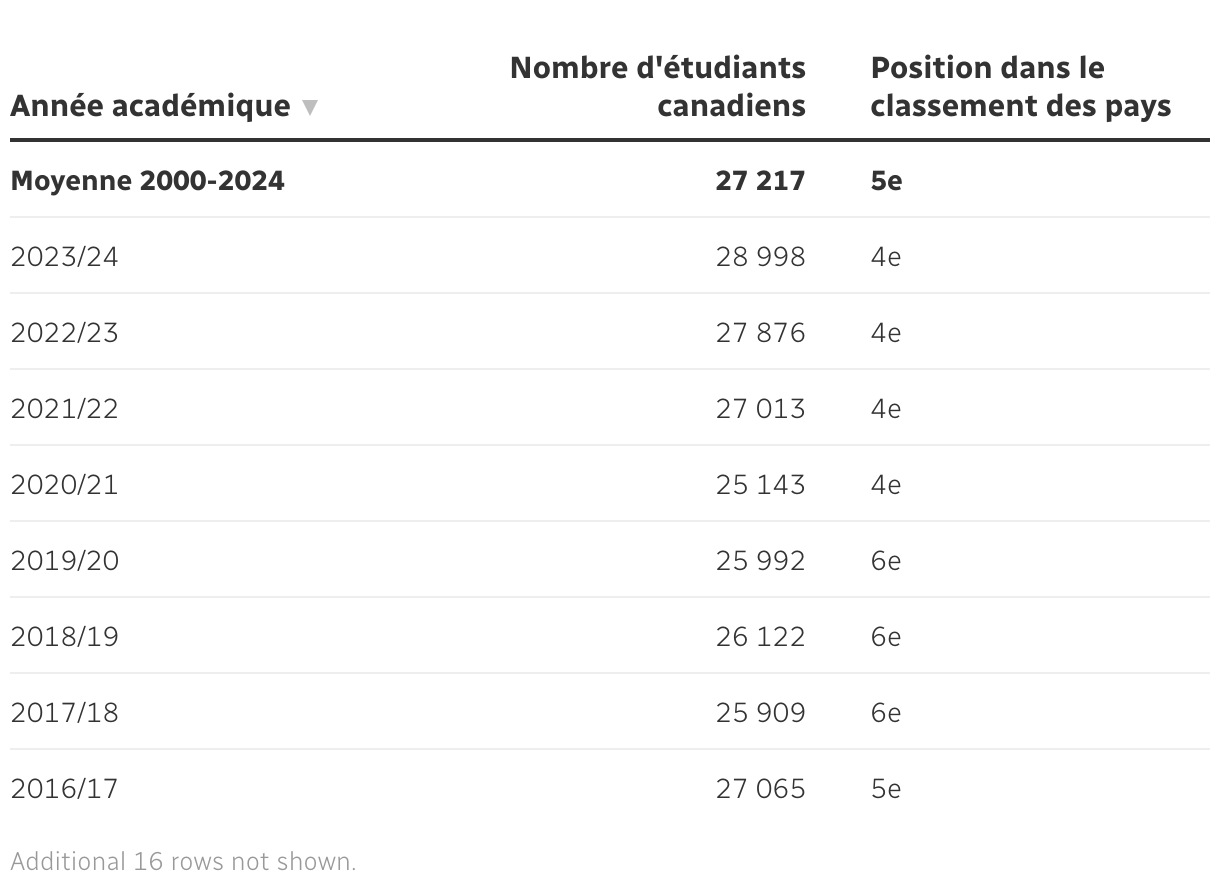Click the 27 876 value cell

point(761,333)
